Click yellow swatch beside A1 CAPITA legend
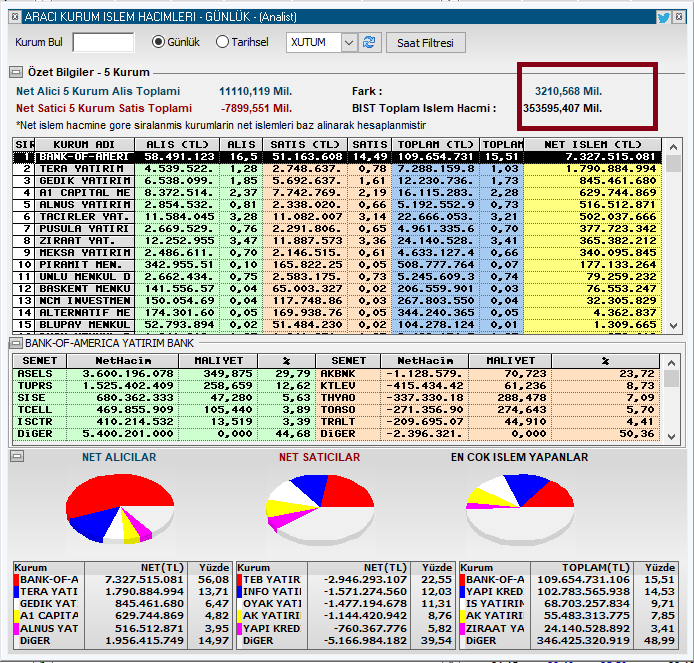This screenshot has width=694, height=663. coord(16,616)
